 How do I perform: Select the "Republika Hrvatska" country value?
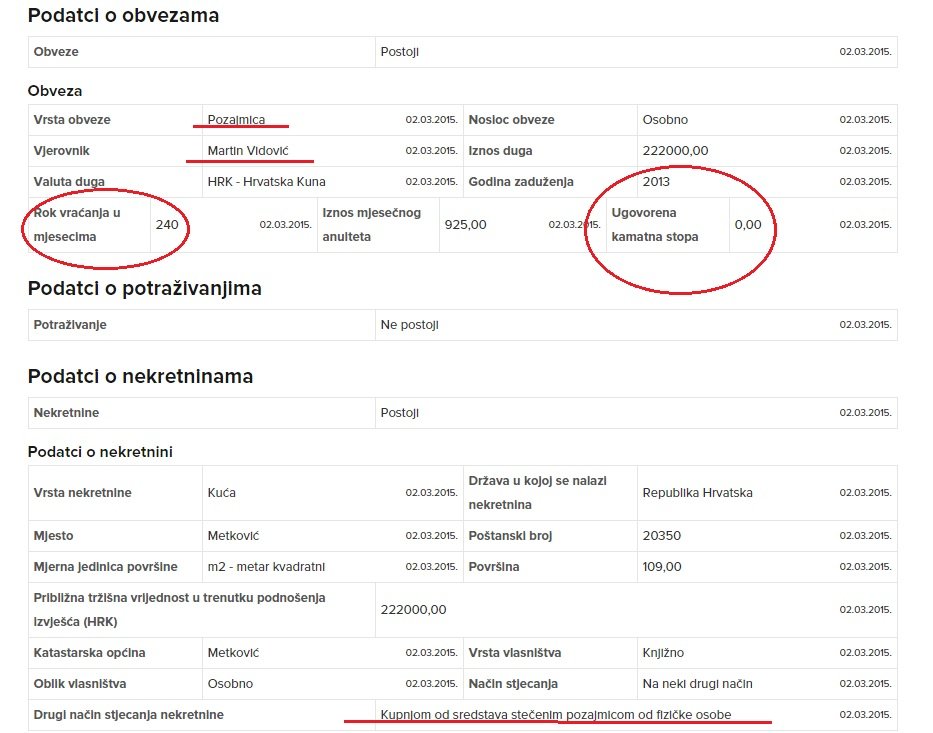(697, 493)
